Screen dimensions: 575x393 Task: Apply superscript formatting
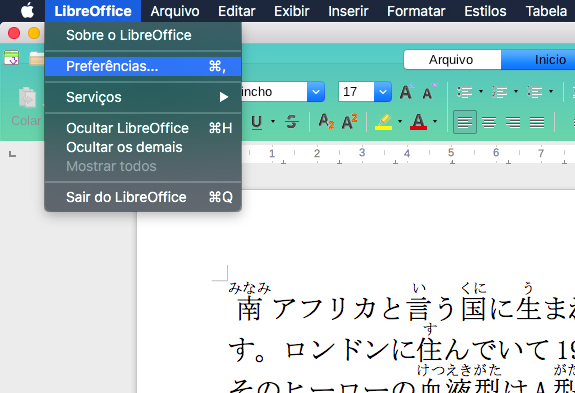(349, 121)
